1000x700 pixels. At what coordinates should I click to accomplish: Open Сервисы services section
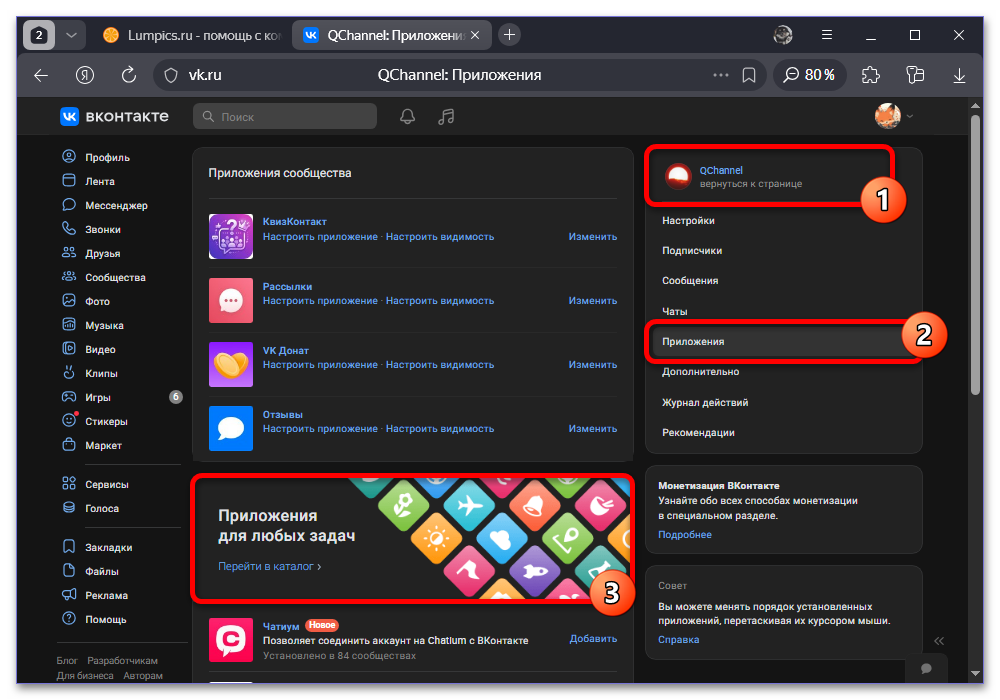coord(96,484)
